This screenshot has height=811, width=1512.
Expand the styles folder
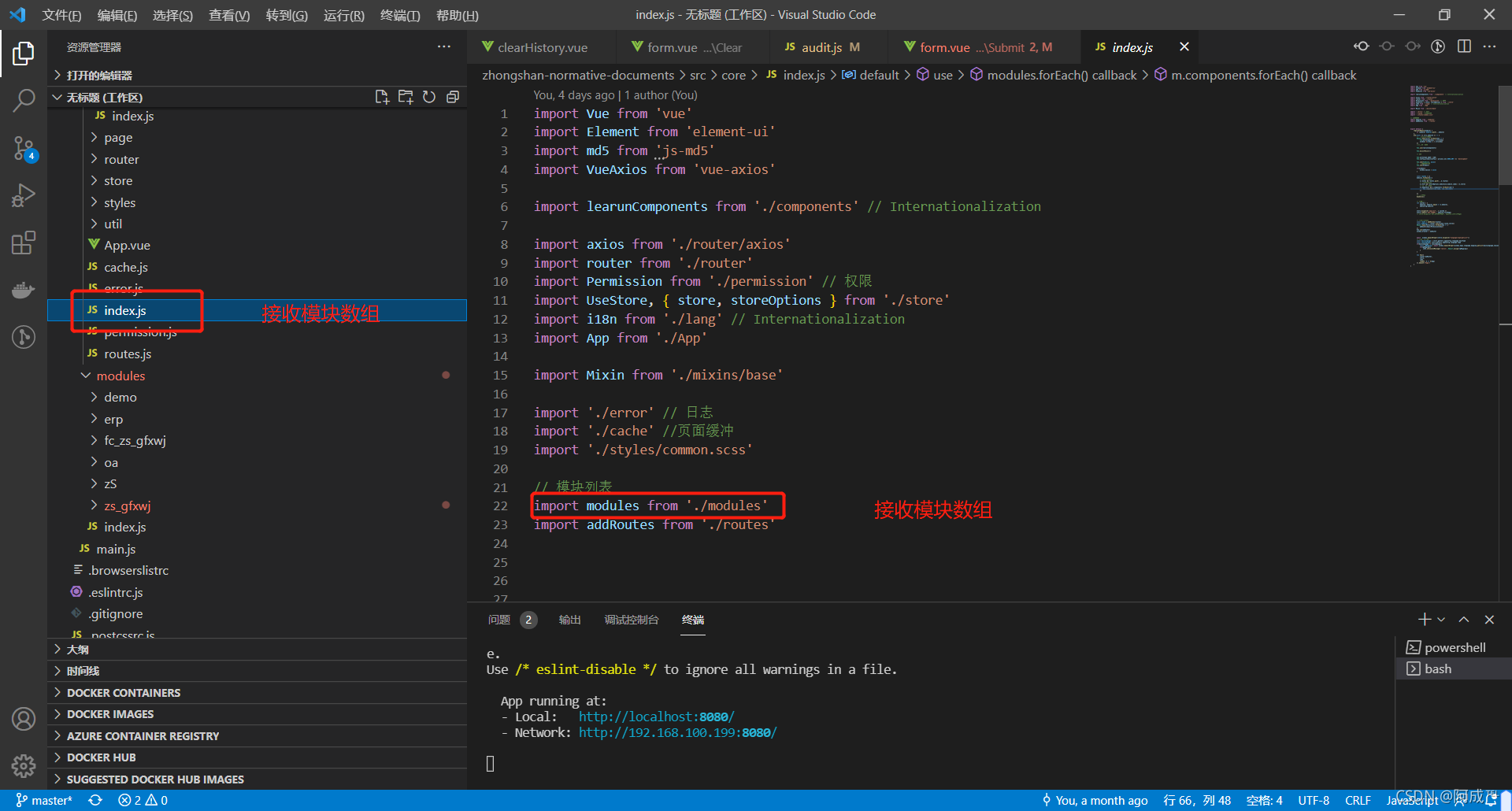click(120, 202)
